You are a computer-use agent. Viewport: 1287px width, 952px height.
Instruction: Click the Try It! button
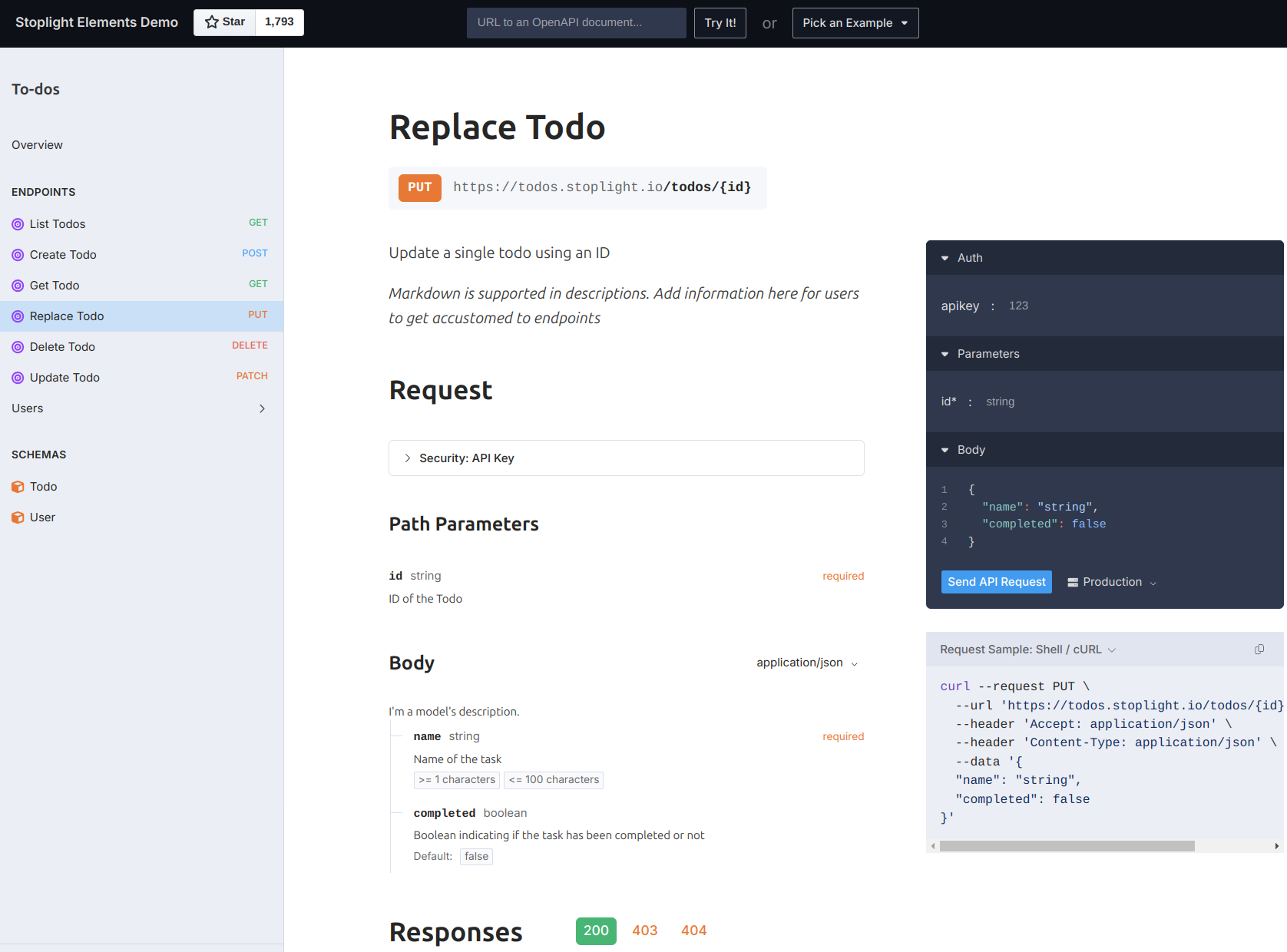(720, 23)
